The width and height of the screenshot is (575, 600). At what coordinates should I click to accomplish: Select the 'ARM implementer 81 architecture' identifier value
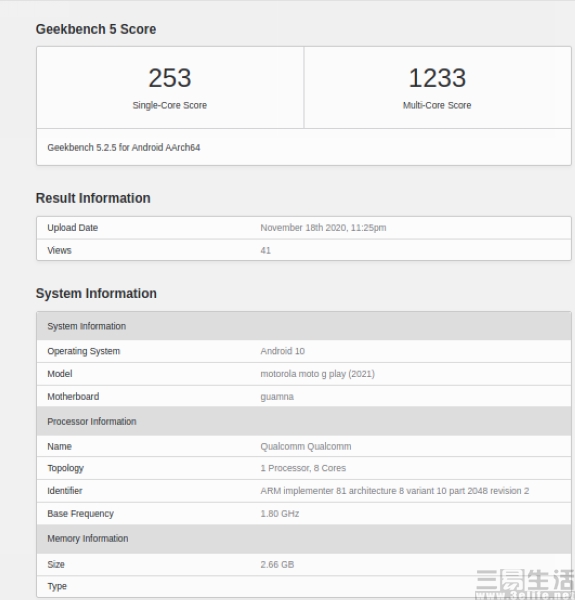pos(394,491)
